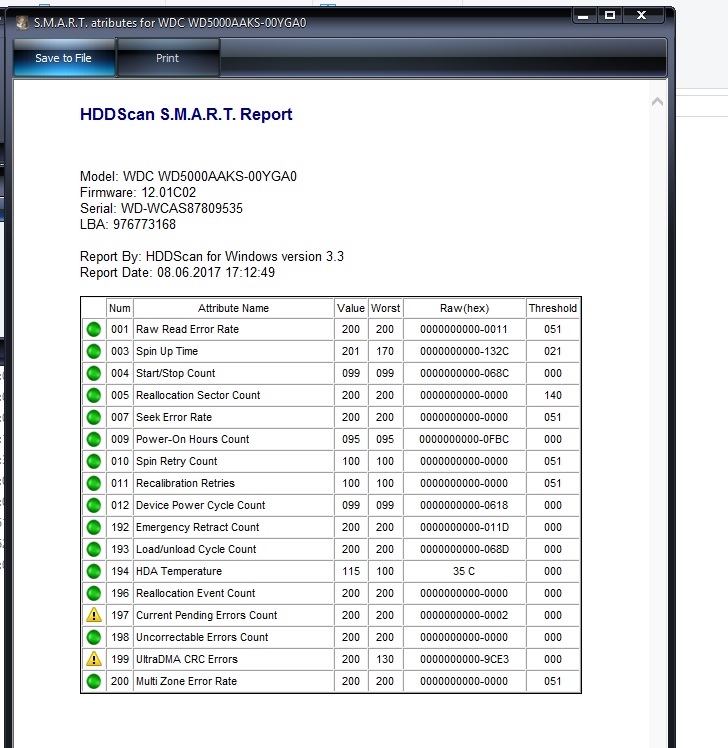728x748 pixels.
Task: Click the Reallocation Sector Count attribute name
Action: 198,395
